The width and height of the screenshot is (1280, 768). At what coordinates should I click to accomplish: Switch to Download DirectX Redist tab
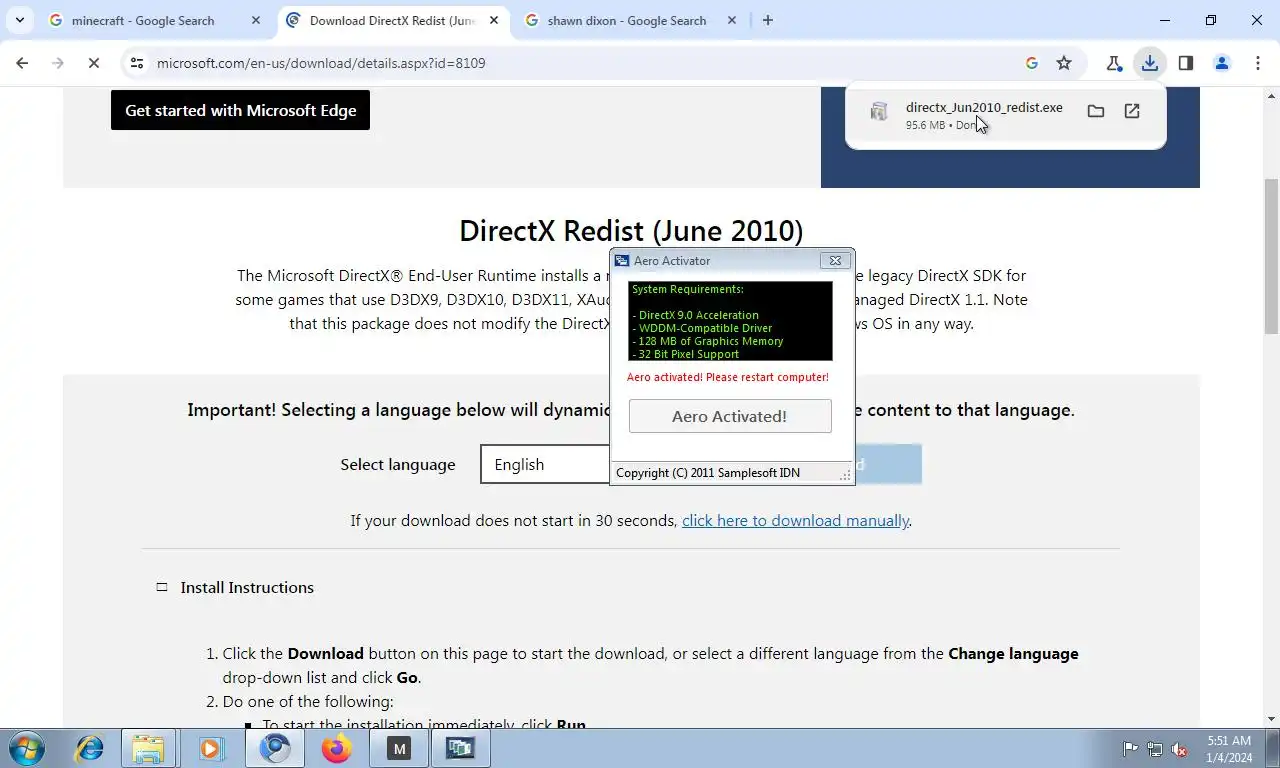coord(392,20)
